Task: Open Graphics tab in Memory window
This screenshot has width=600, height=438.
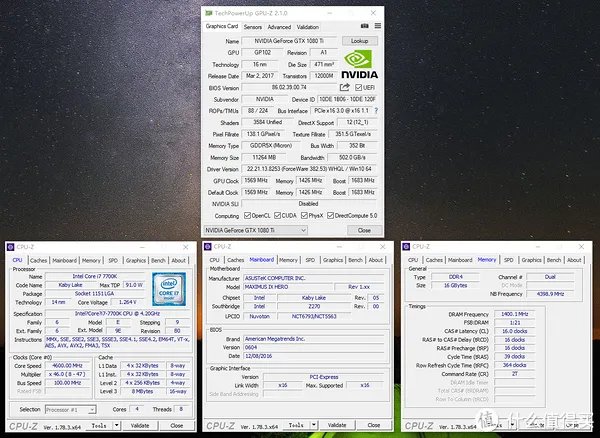Action: click(532, 260)
